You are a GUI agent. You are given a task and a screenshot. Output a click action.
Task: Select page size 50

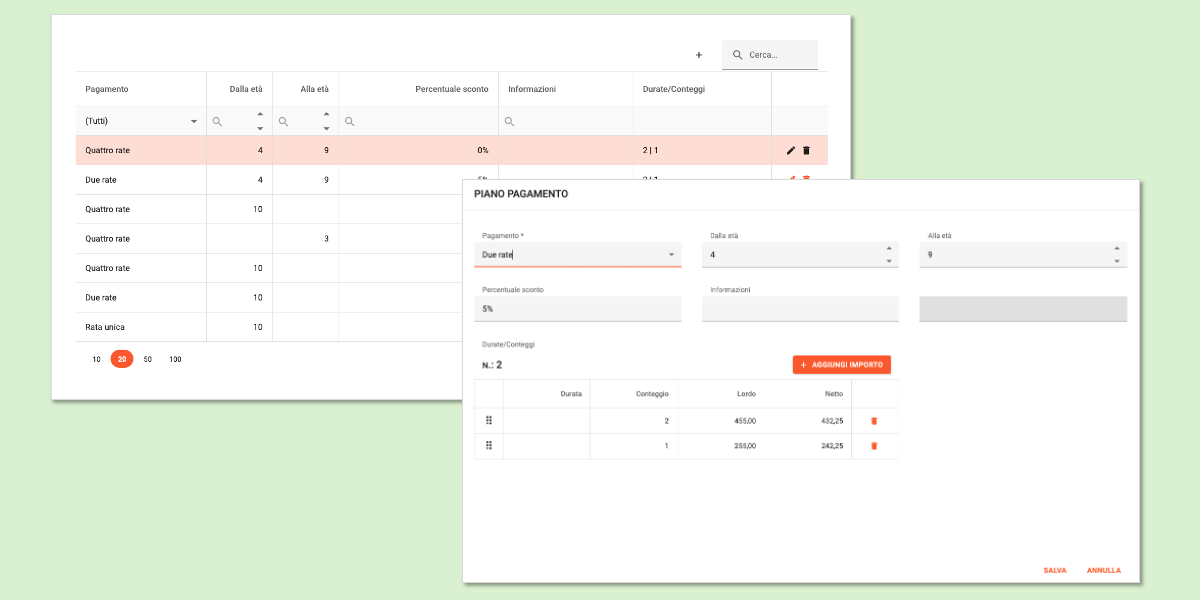pyautogui.click(x=147, y=359)
